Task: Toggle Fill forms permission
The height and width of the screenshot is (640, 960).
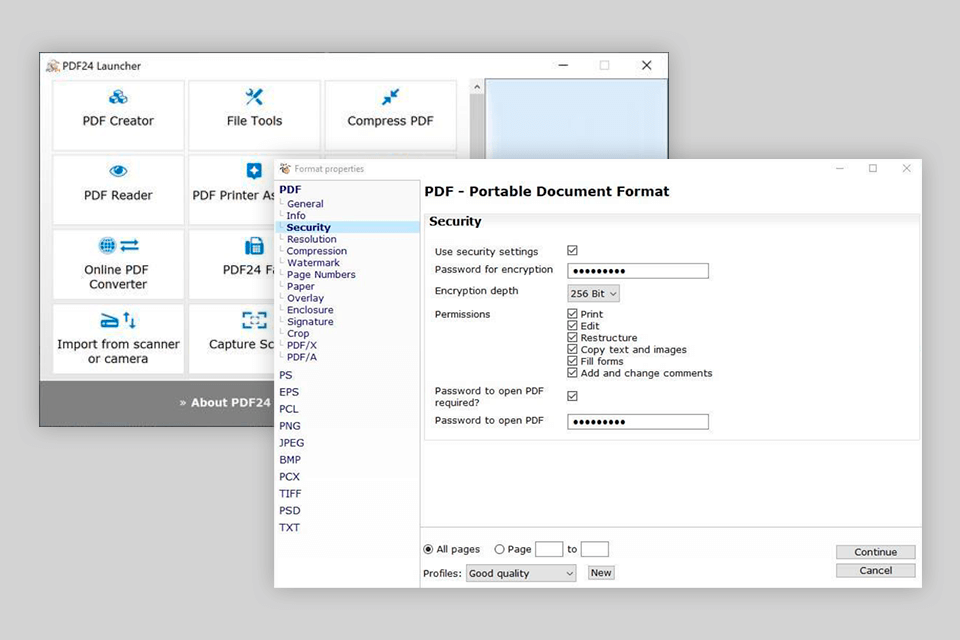Action: (572, 361)
